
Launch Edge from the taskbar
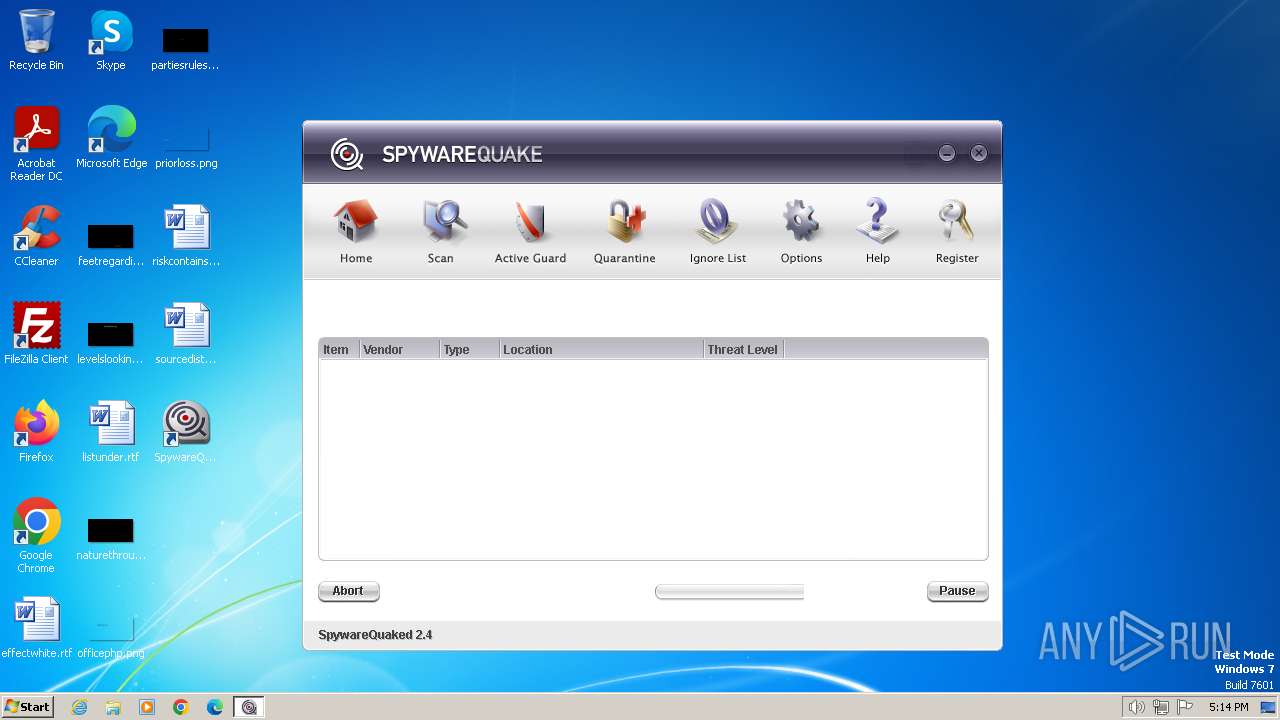pos(215,707)
